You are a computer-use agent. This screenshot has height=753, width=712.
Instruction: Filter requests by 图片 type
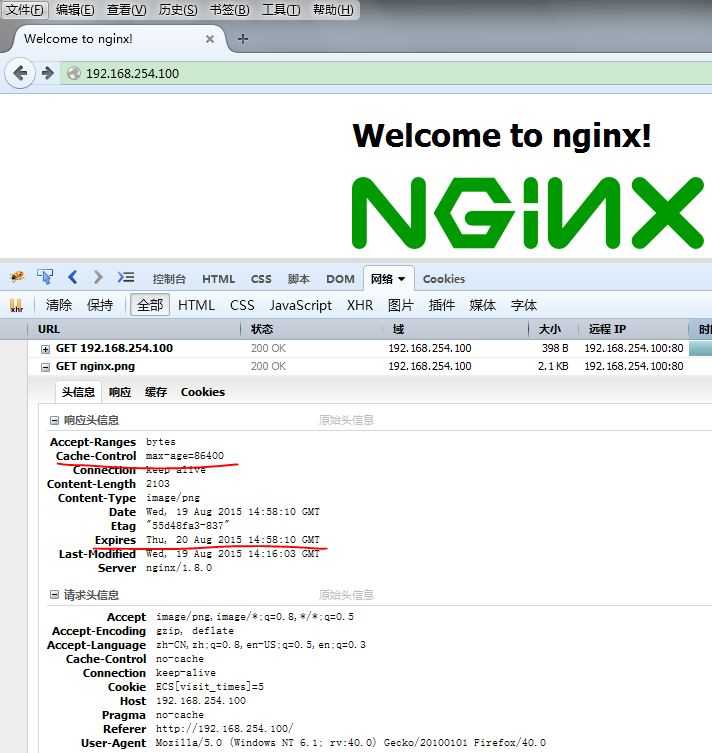(x=400, y=305)
